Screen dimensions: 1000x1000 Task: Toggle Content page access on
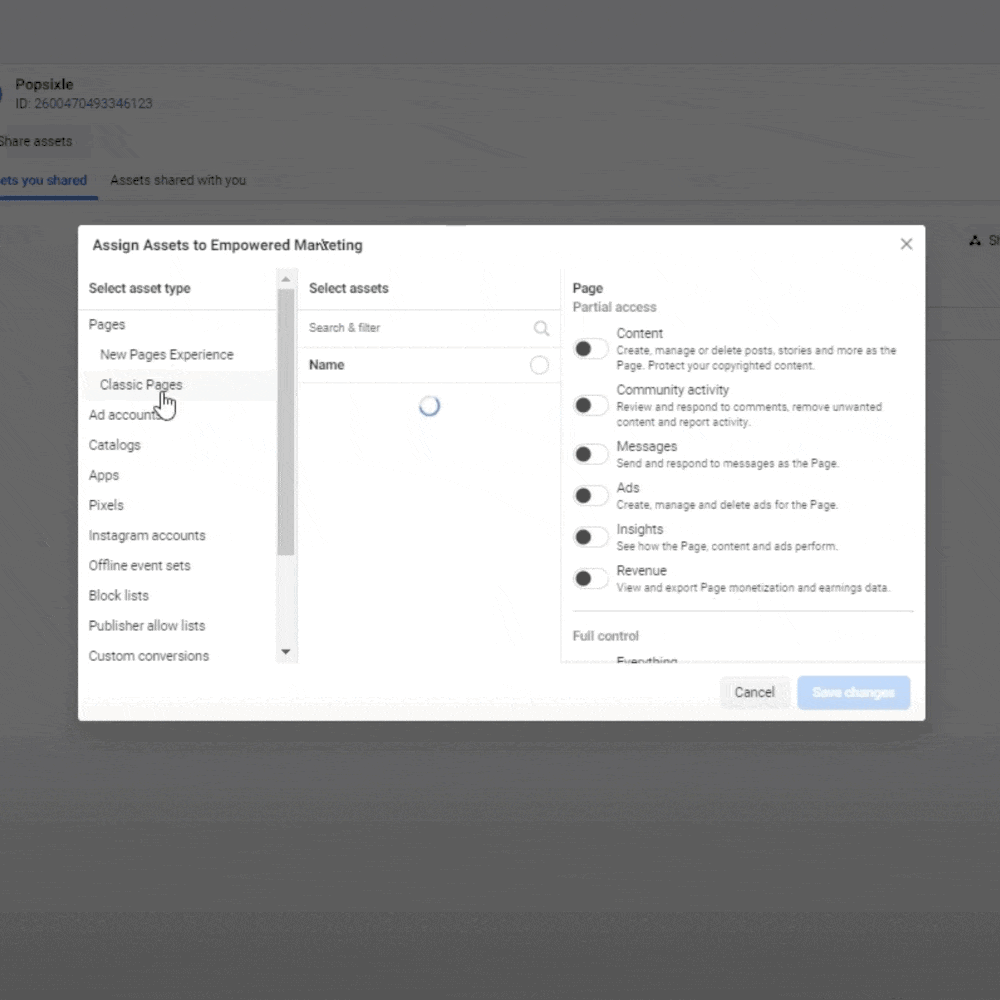590,349
